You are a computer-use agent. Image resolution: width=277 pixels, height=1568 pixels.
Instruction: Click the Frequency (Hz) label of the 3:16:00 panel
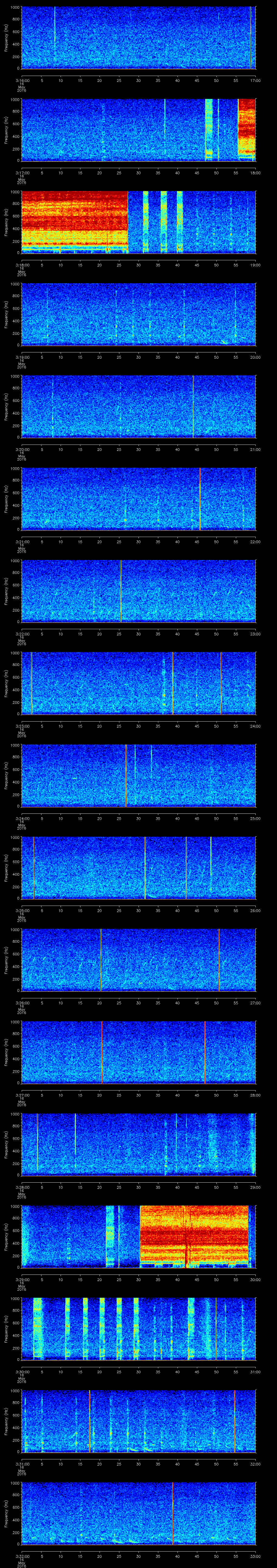[x=6, y=38]
